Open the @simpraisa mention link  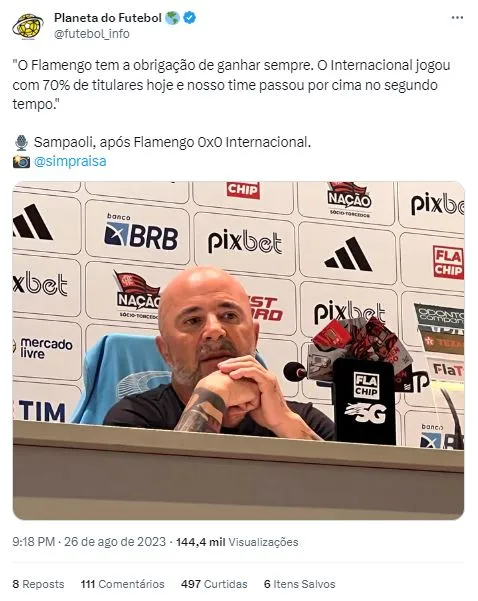70,161
